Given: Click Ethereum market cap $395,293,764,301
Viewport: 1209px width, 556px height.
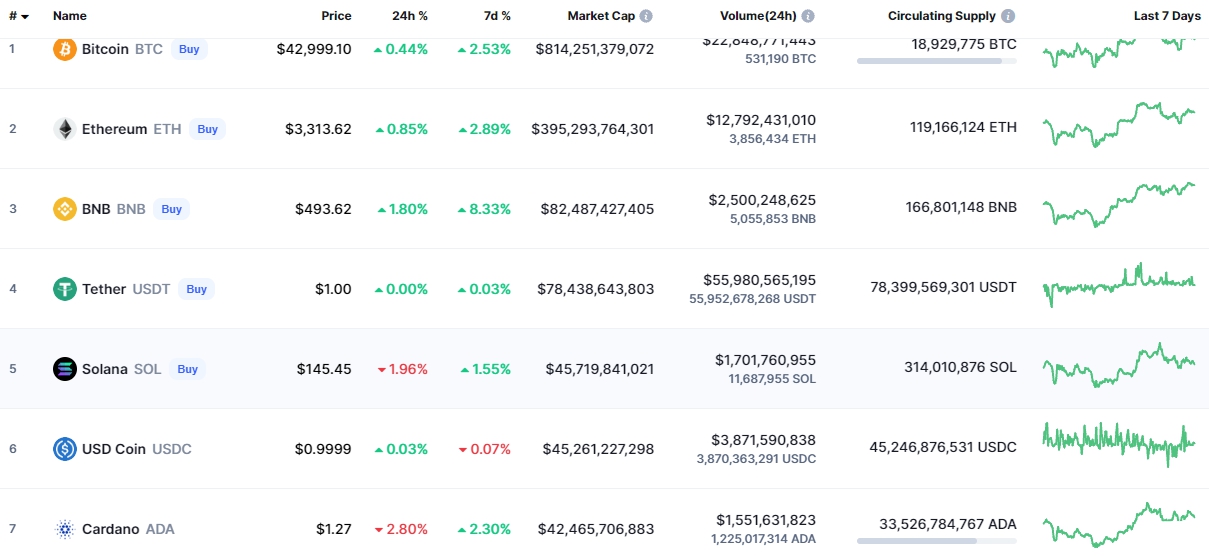Looking at the screenshot, I should (593, 129).
